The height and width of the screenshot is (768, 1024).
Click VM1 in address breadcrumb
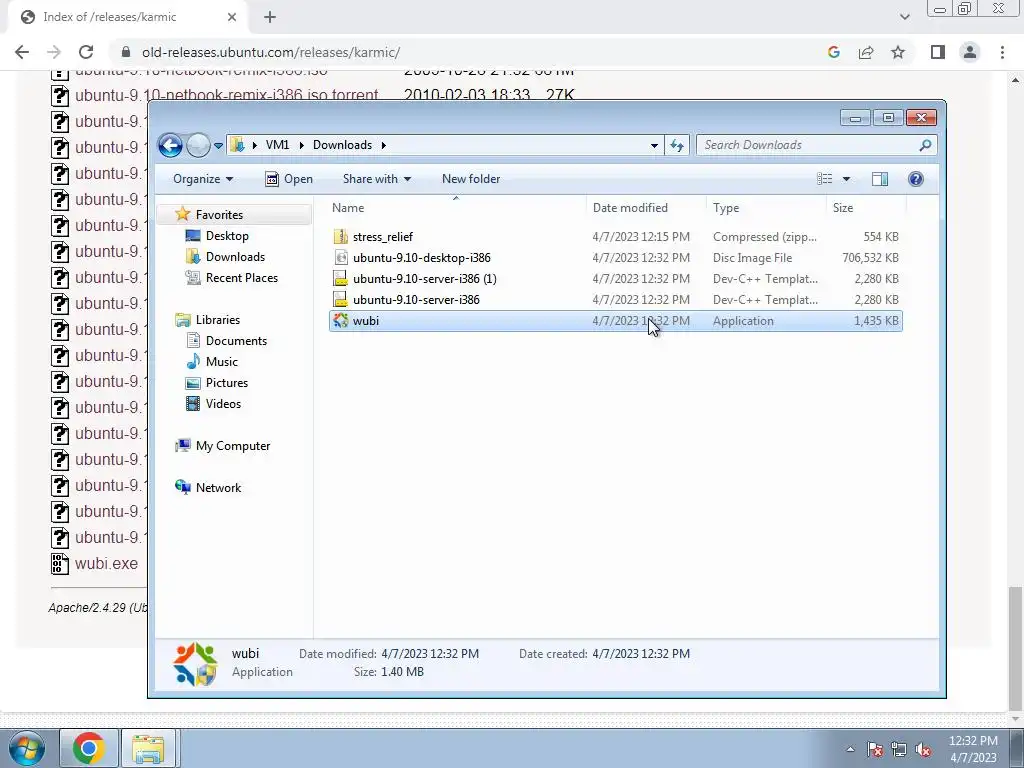(278, 145)
